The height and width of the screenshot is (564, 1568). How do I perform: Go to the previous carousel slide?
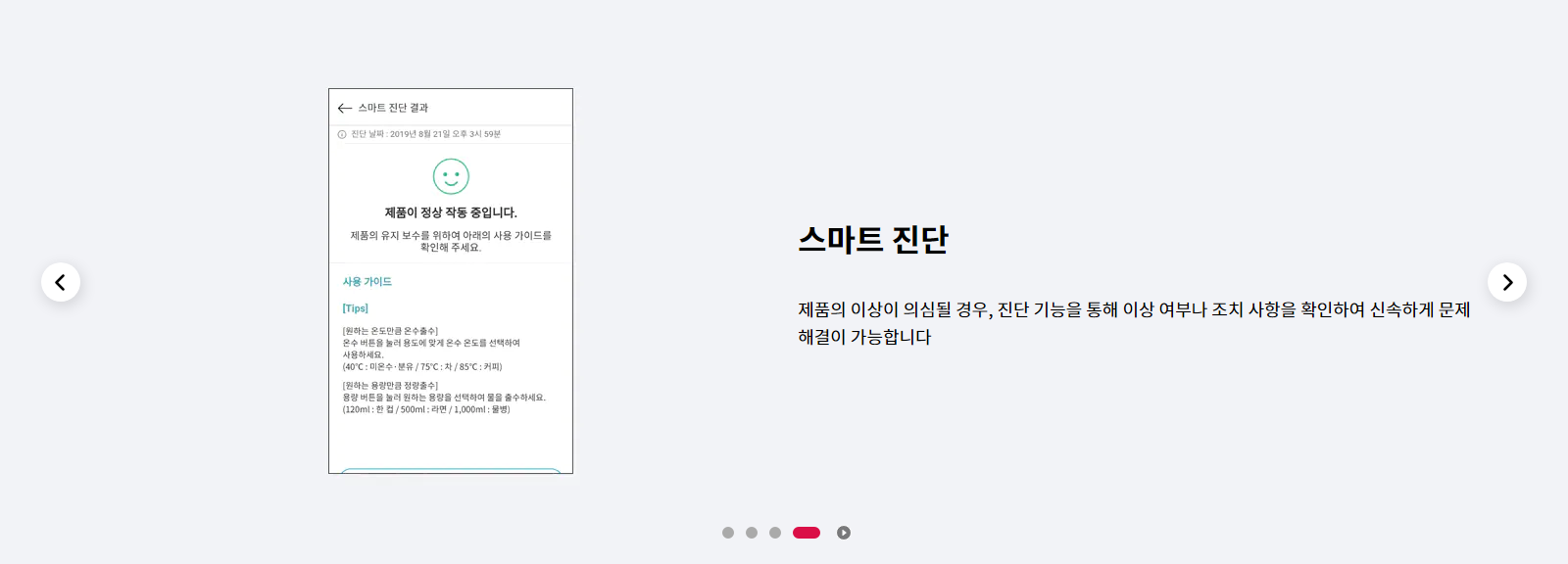click(x=61, y=282)
